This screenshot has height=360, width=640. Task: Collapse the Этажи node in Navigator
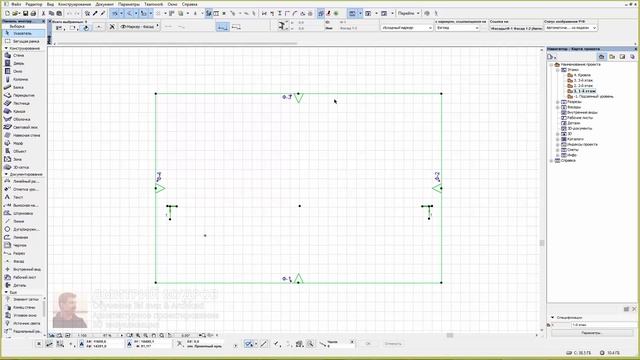pos(558,70)
